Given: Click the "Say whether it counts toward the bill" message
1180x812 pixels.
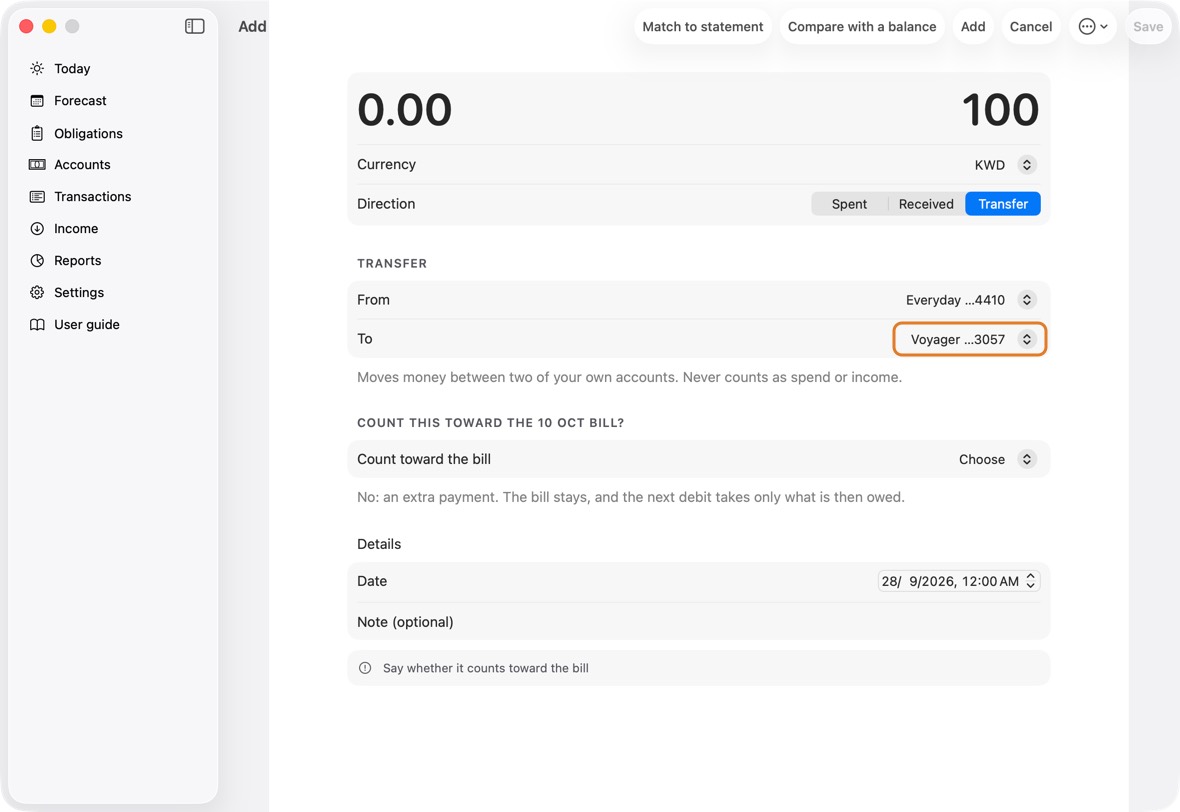Looking at the screenshot, I should point(485,668).
